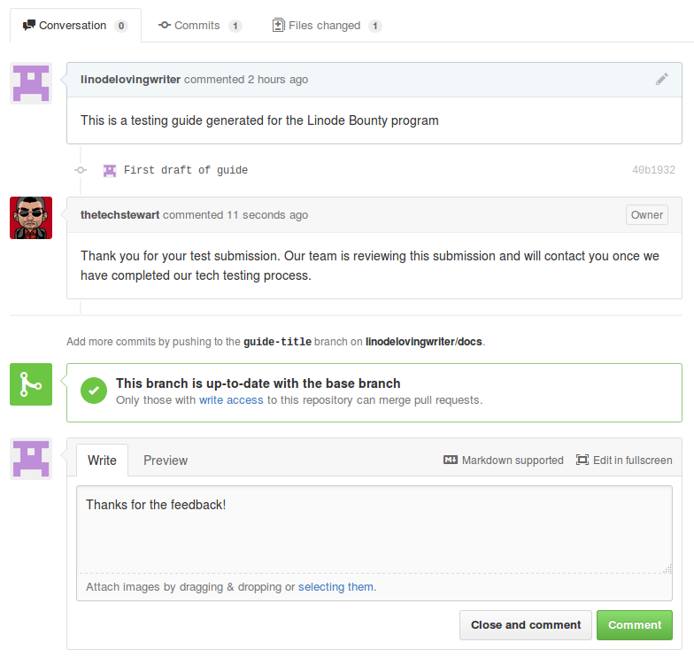Click the green merge branch icon
Viewport: 694px width, 658px height.
click(x=31, y=385)
